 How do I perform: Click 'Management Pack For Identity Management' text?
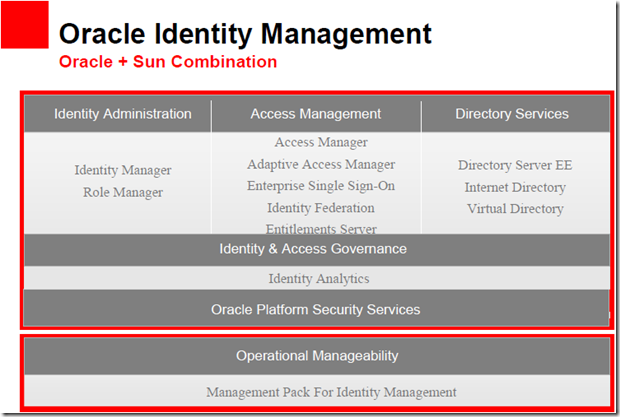coord(331,392)
